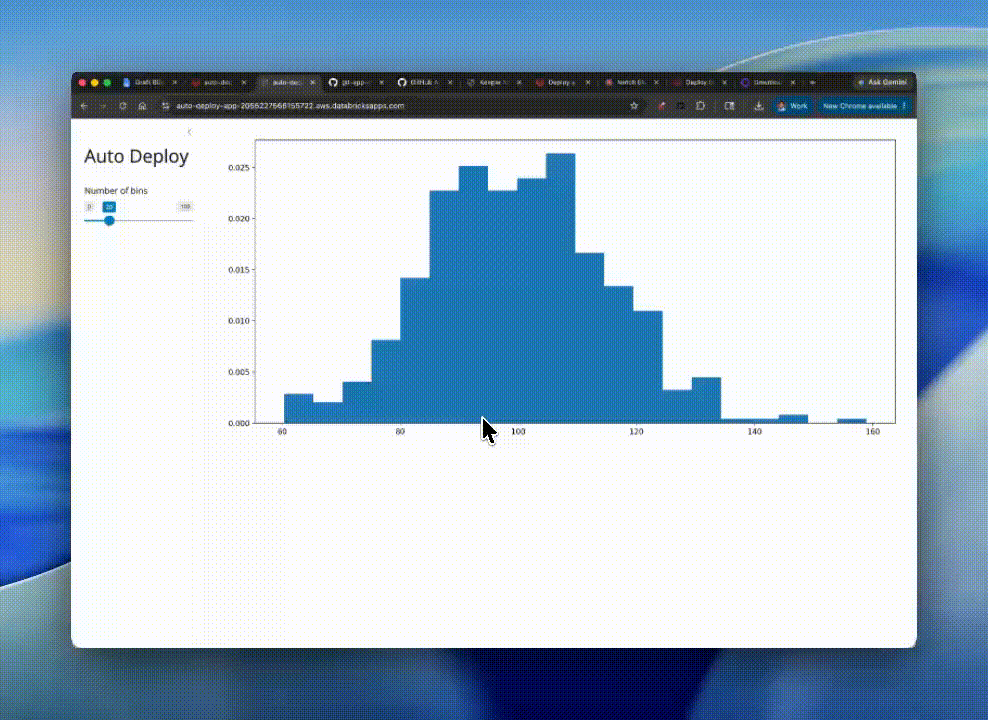Screen dimensions: 988x720
Task: Open the extensions puzzle icon
Action: click(700, 106)
